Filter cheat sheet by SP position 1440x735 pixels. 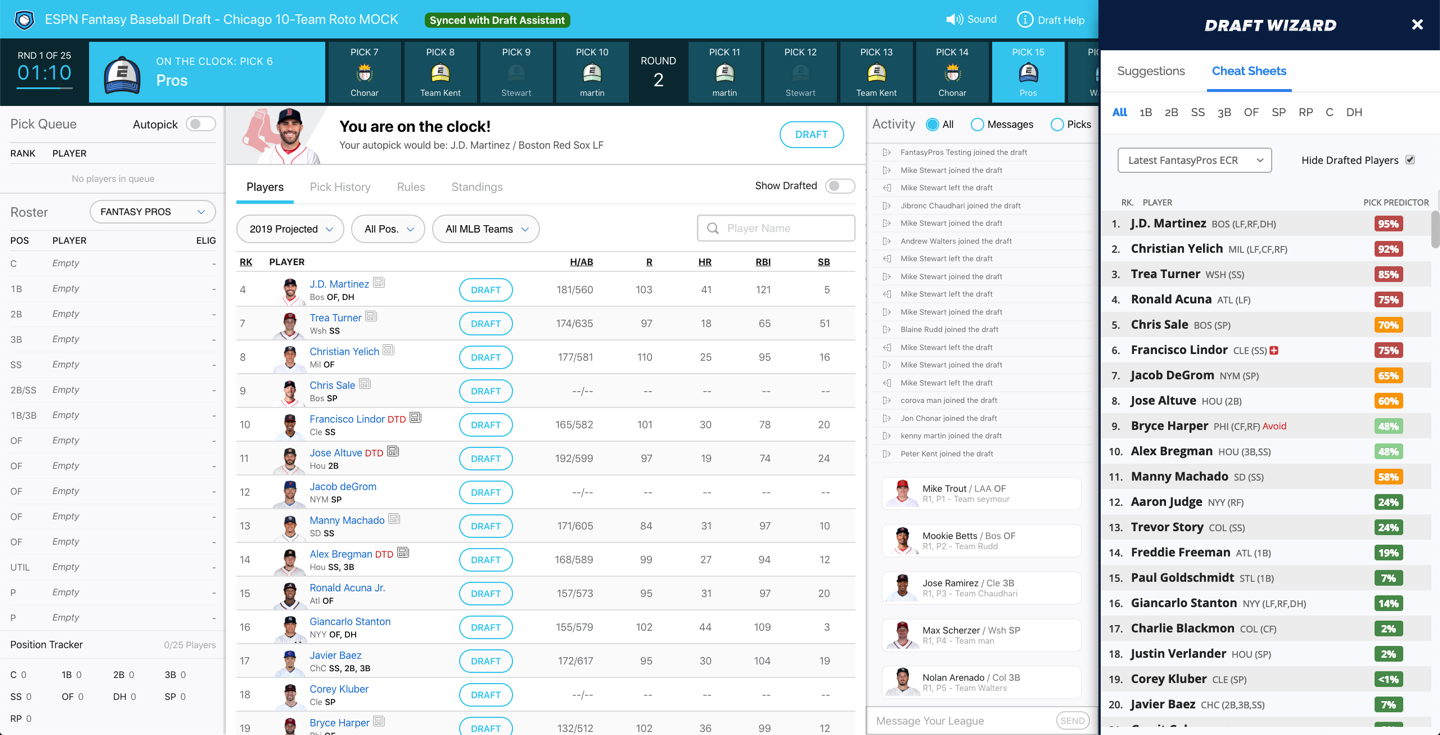1279,112
